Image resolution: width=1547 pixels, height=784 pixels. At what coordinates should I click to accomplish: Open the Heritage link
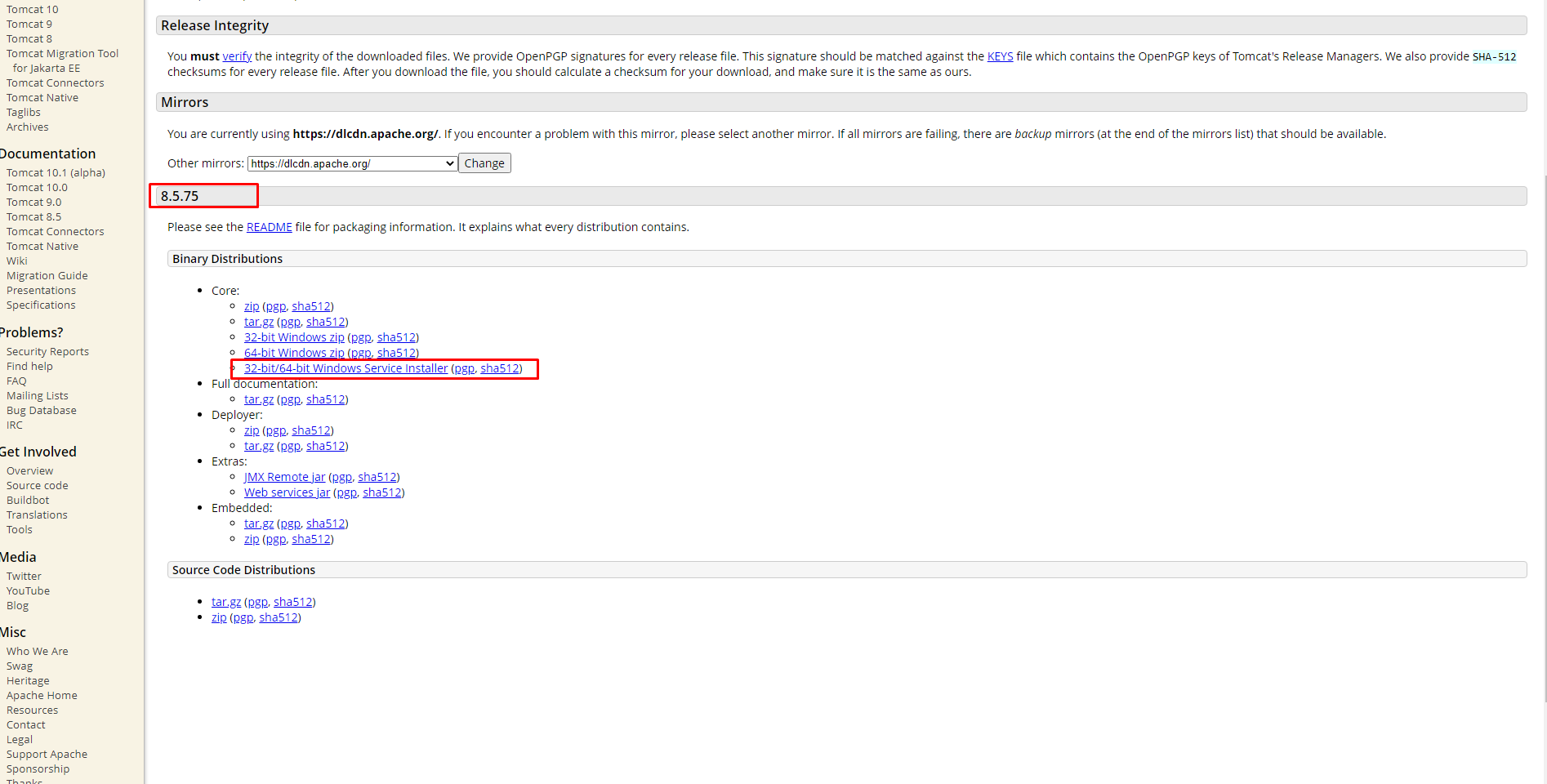click(x=28, y=681)
